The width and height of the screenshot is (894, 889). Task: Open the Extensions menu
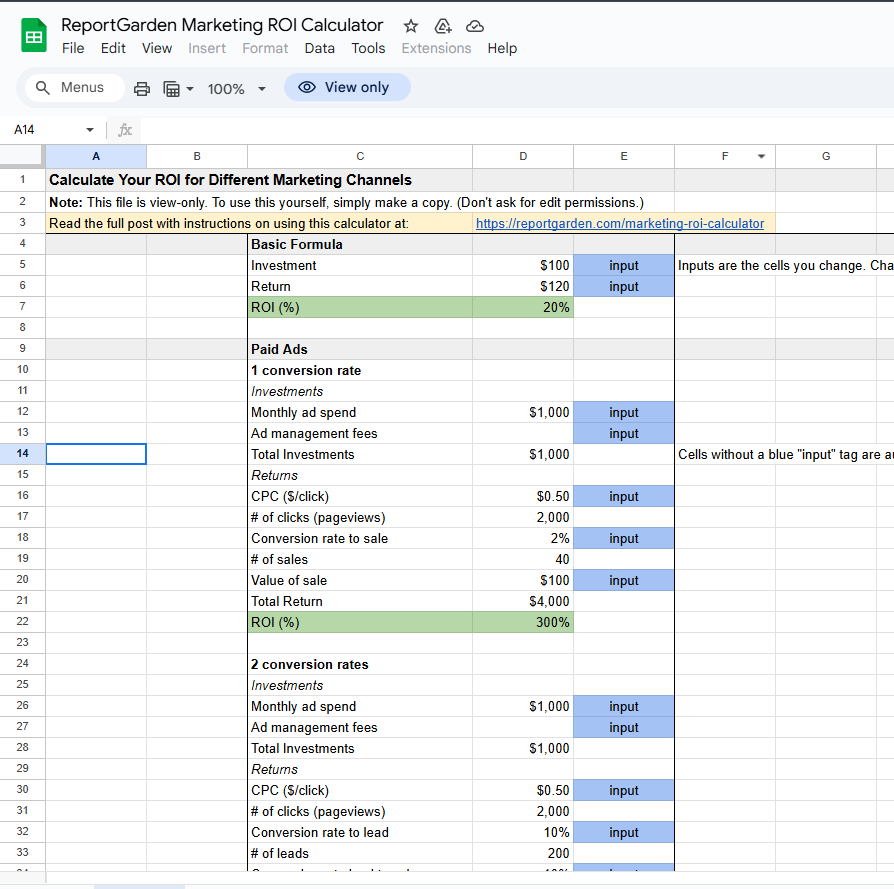[436, 48]
